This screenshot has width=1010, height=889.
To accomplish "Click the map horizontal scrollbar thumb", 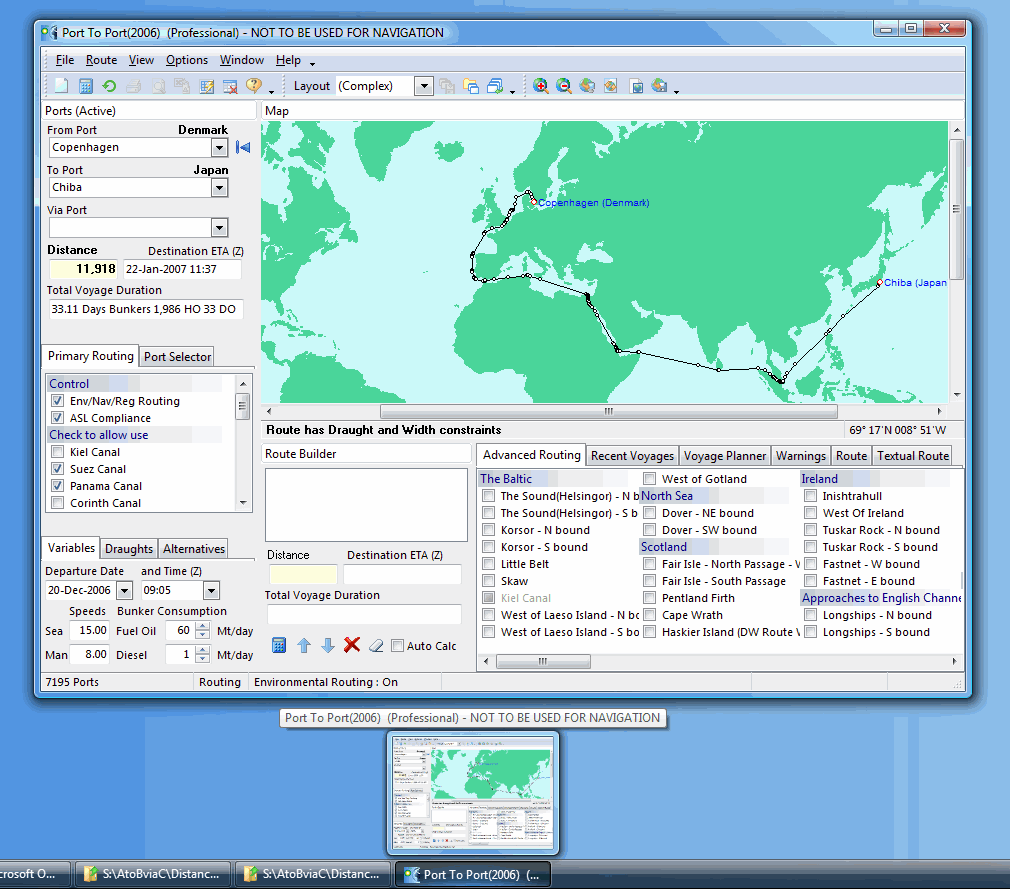I will click(x=609, y=411).
